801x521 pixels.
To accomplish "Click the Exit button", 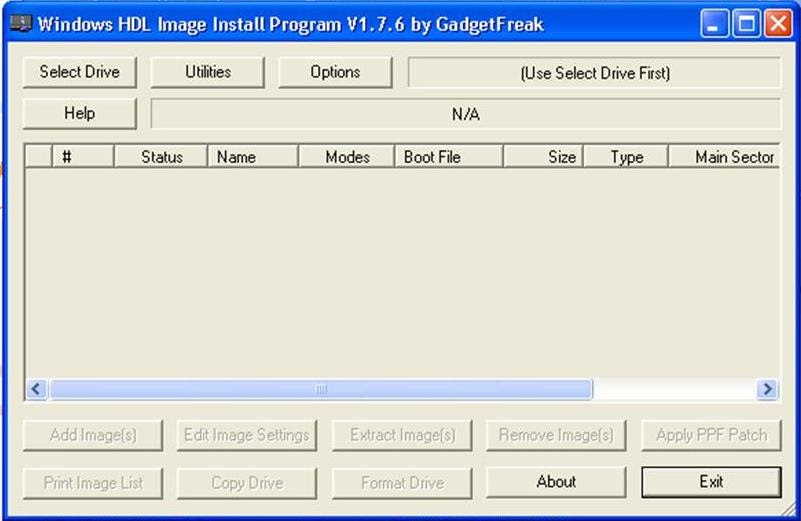I will [x=711, y=482].
